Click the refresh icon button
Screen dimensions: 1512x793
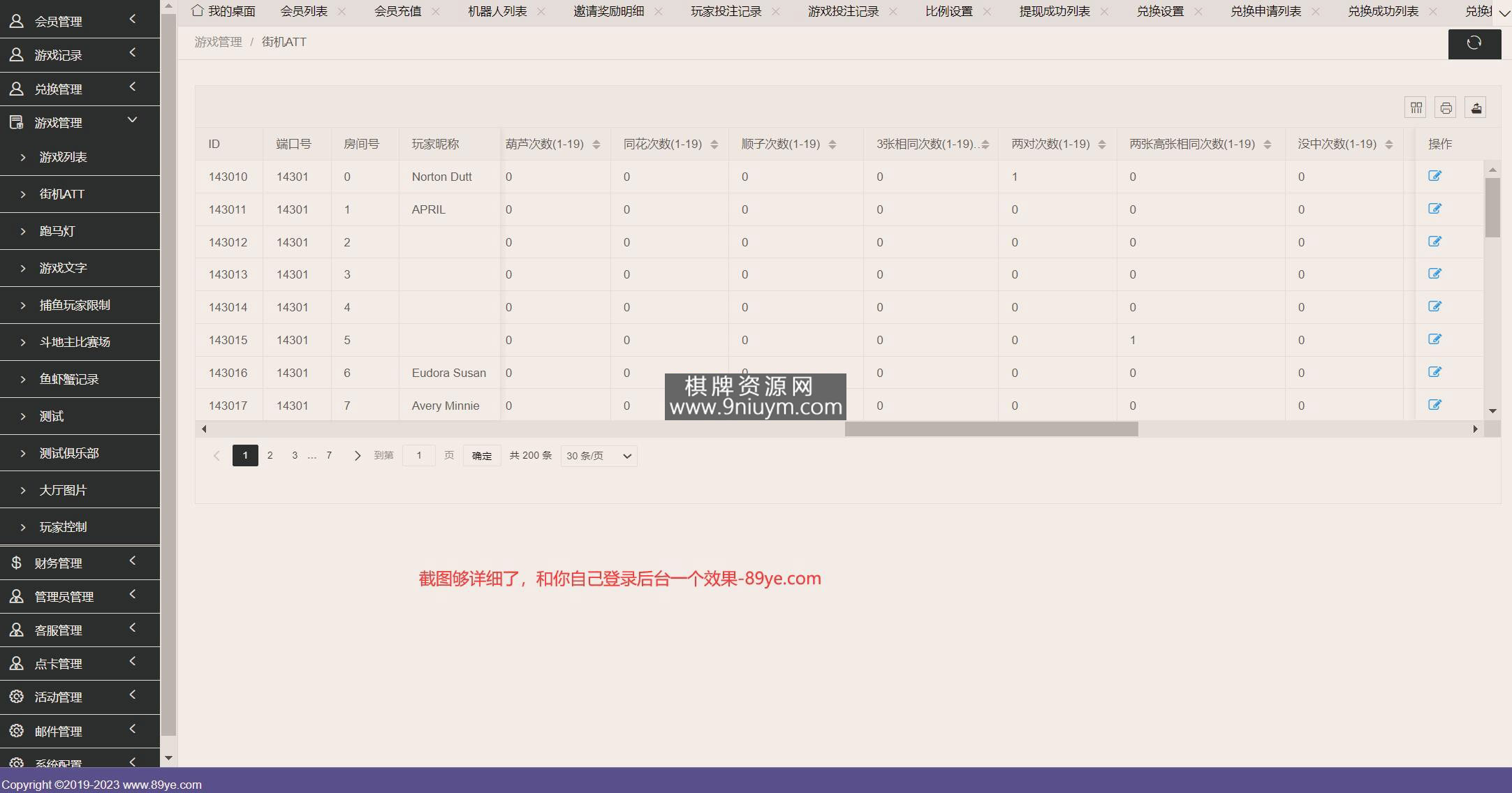point(1474,43)
